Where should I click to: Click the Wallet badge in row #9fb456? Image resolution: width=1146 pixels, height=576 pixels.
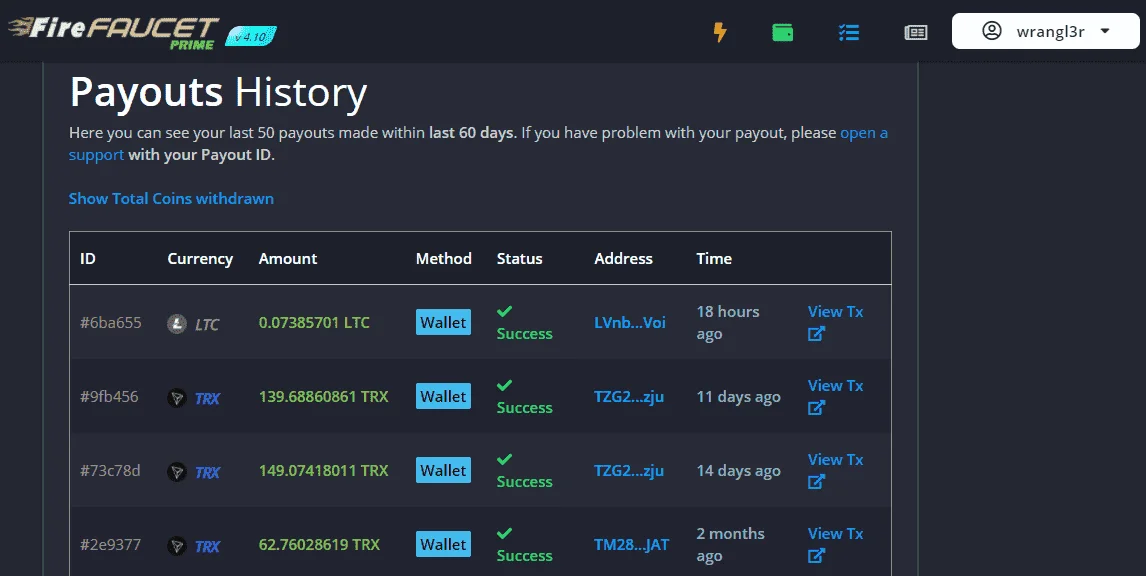click(443, 396)
